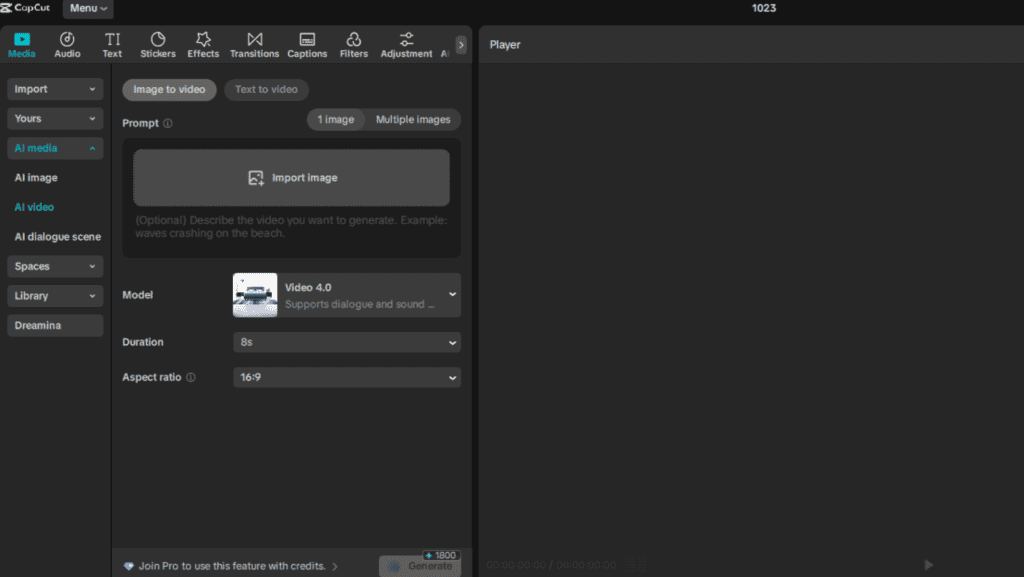1024x577 pixels.
Task: Select the Multiple images option
Action: pos(412,119)
